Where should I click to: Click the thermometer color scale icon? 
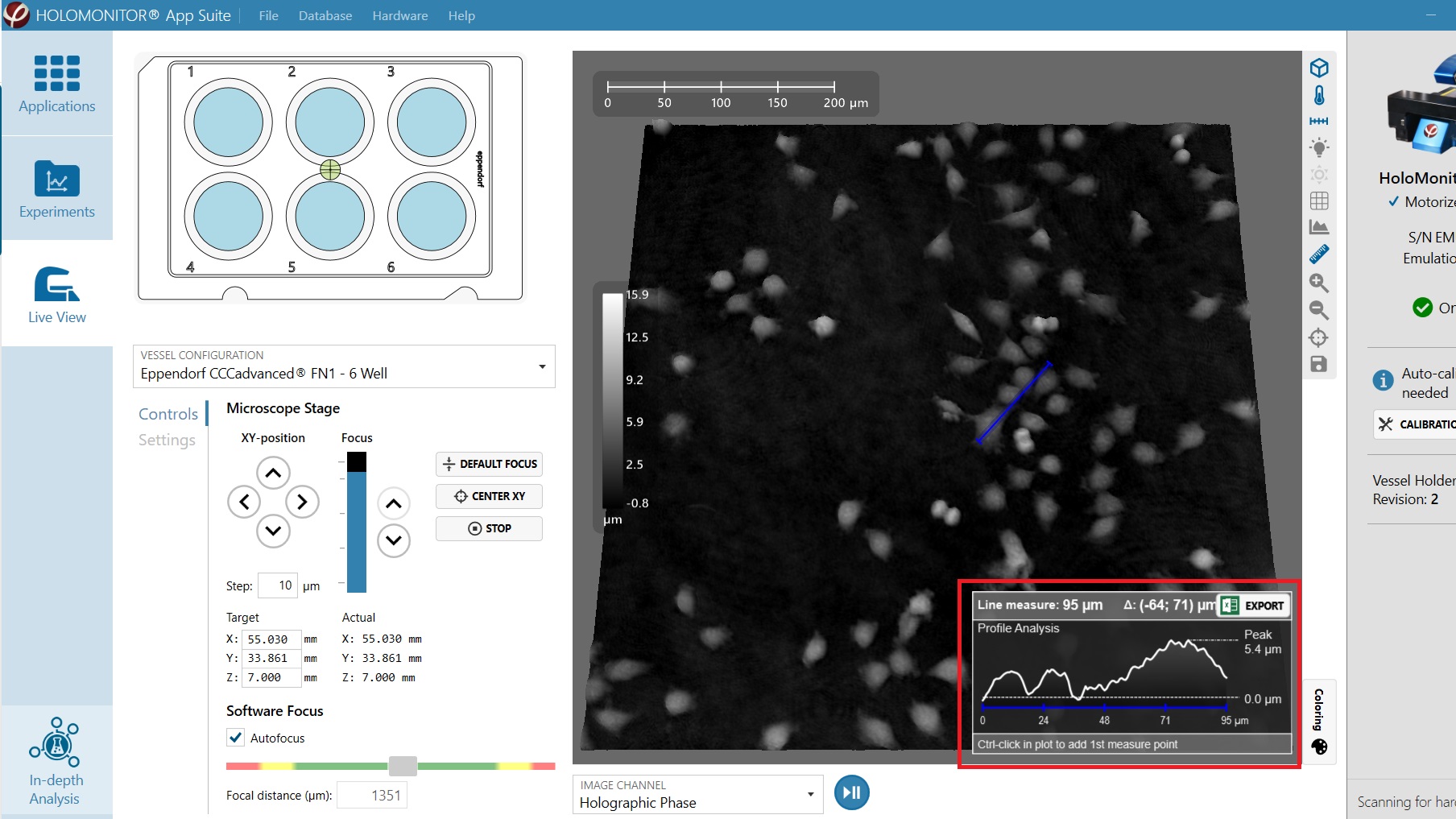pyautogui.click(x=1318, y=95)
